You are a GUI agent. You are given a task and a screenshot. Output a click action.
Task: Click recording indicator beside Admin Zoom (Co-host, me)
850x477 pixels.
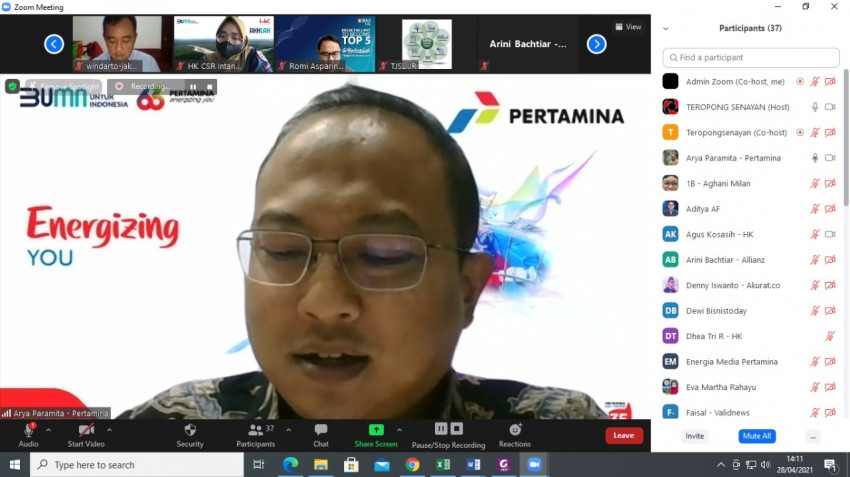click(800, 81)
